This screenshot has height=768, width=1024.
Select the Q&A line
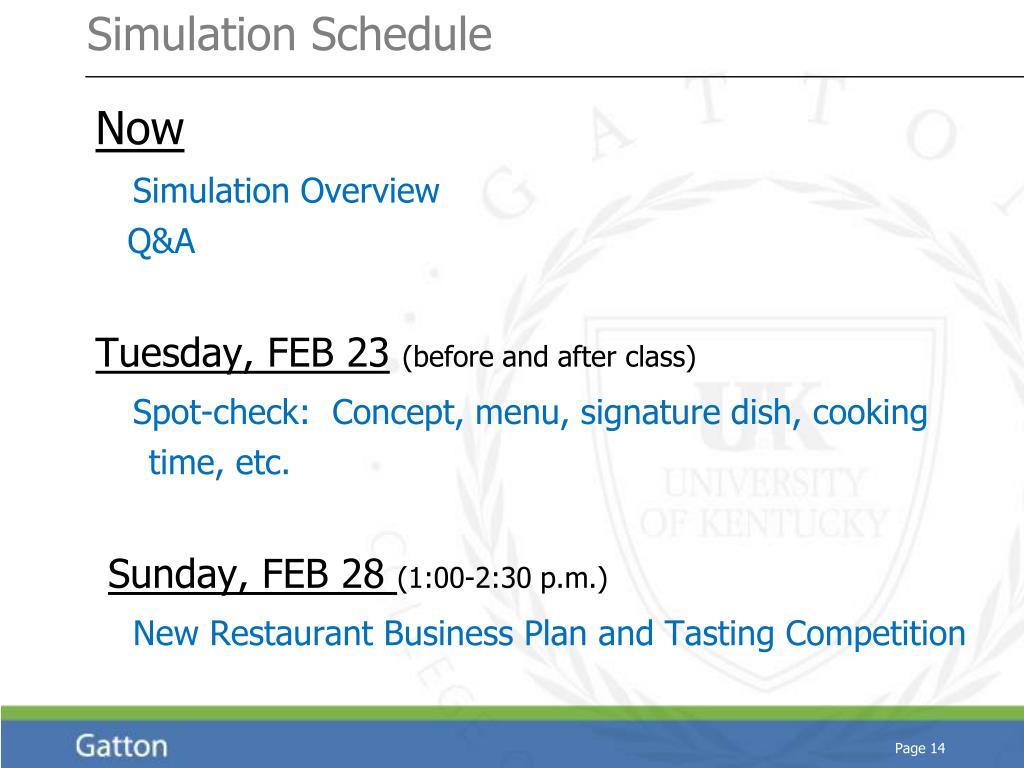pyautogui.click(x=161, y=241)
